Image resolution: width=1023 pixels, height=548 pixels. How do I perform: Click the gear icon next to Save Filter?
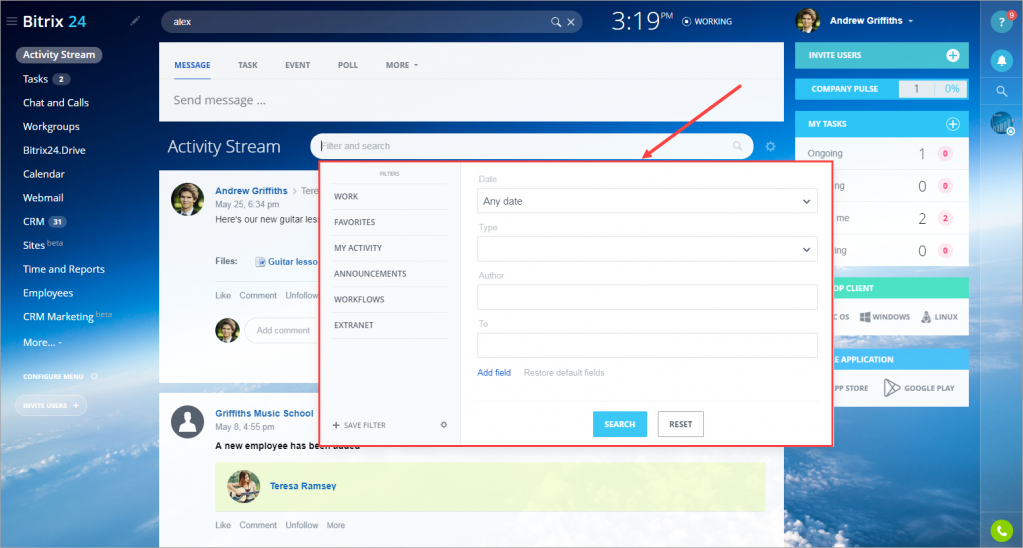click(x=444, y=425)
